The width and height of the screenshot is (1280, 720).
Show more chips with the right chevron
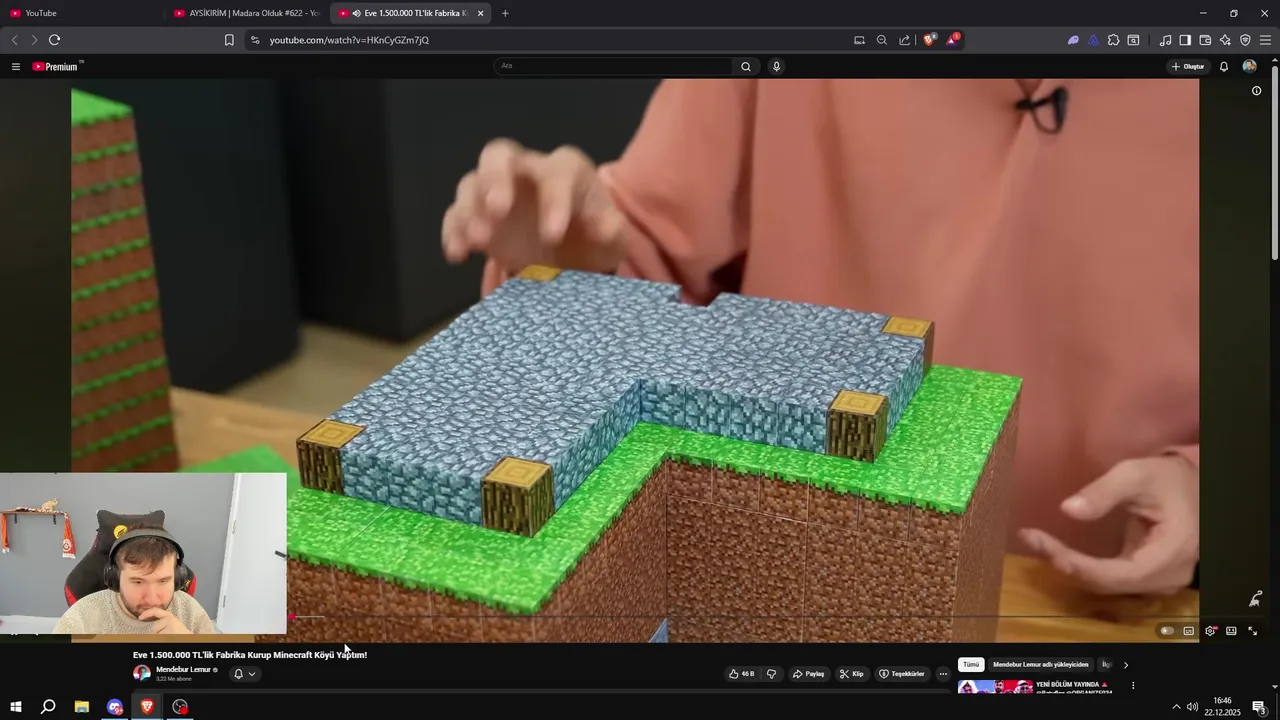[x=1126, y=665]
